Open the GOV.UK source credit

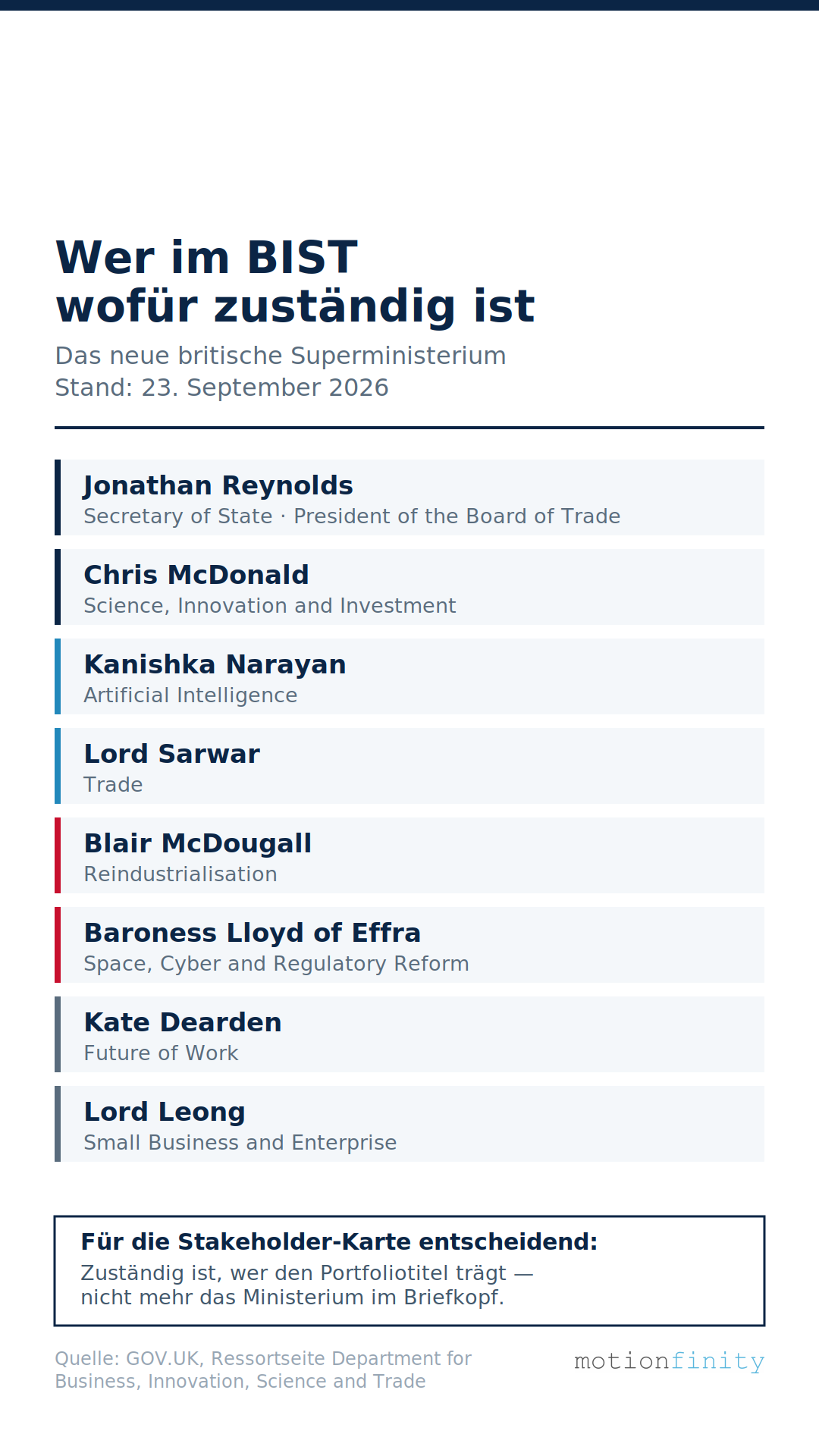click(x=263, y=1370)
